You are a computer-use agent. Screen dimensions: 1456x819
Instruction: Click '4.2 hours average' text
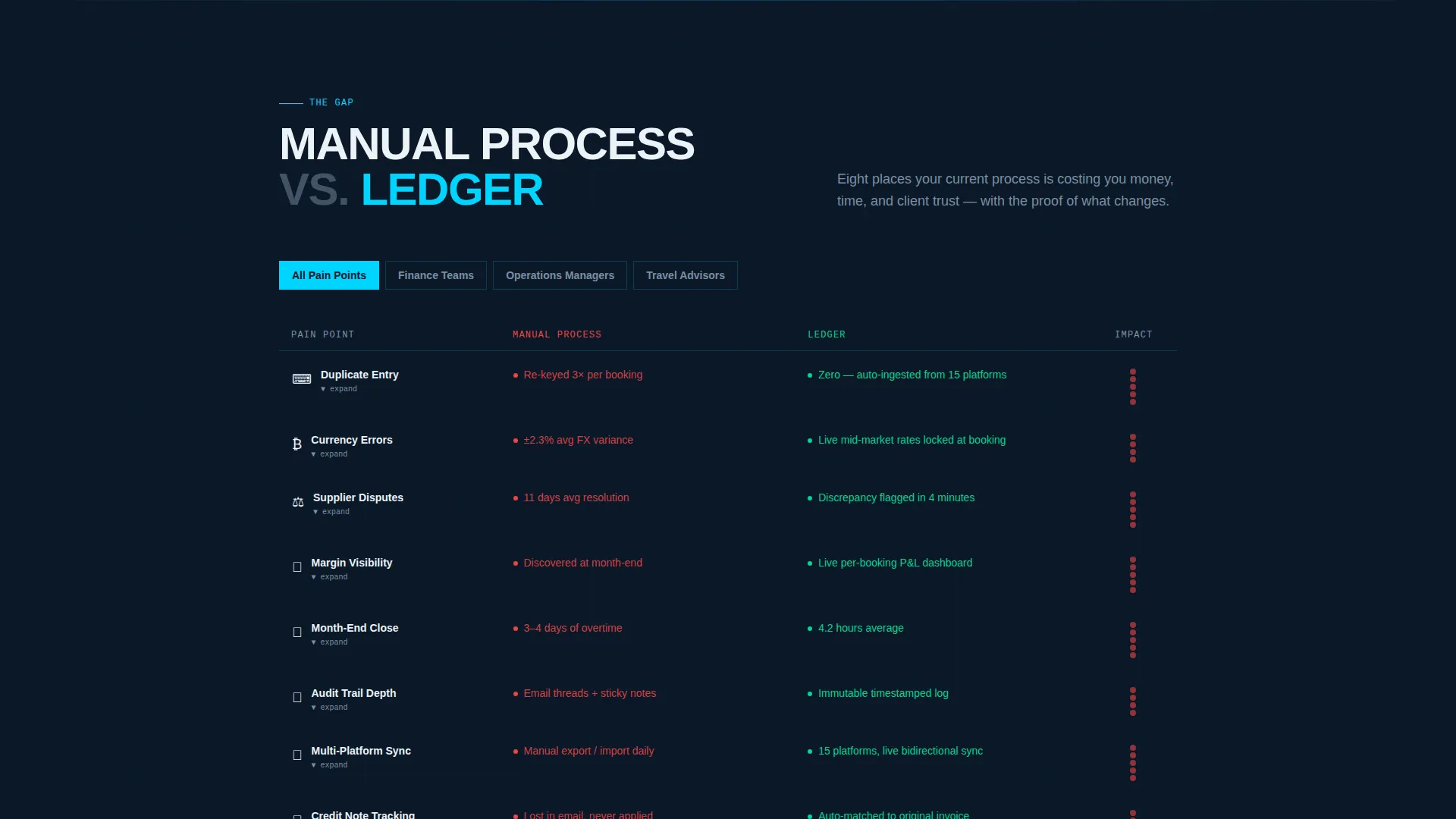[x=861, y=628]
